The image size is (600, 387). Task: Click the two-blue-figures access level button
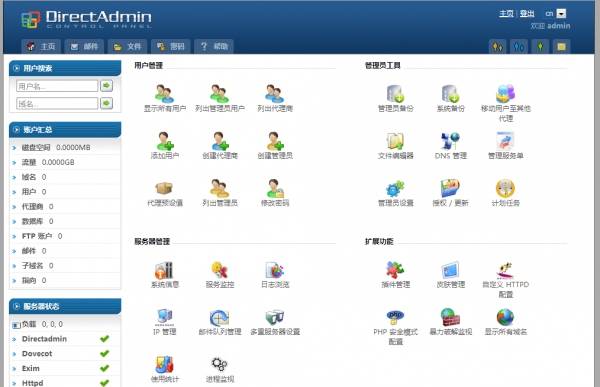[x=519, y=47]
